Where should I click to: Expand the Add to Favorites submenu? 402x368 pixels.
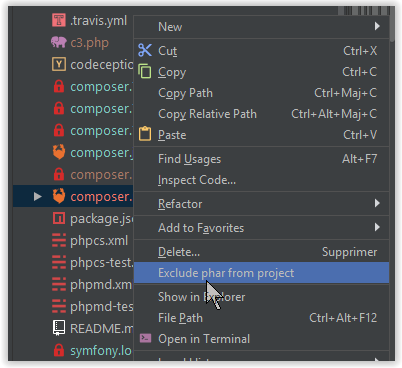click(377, 227)
